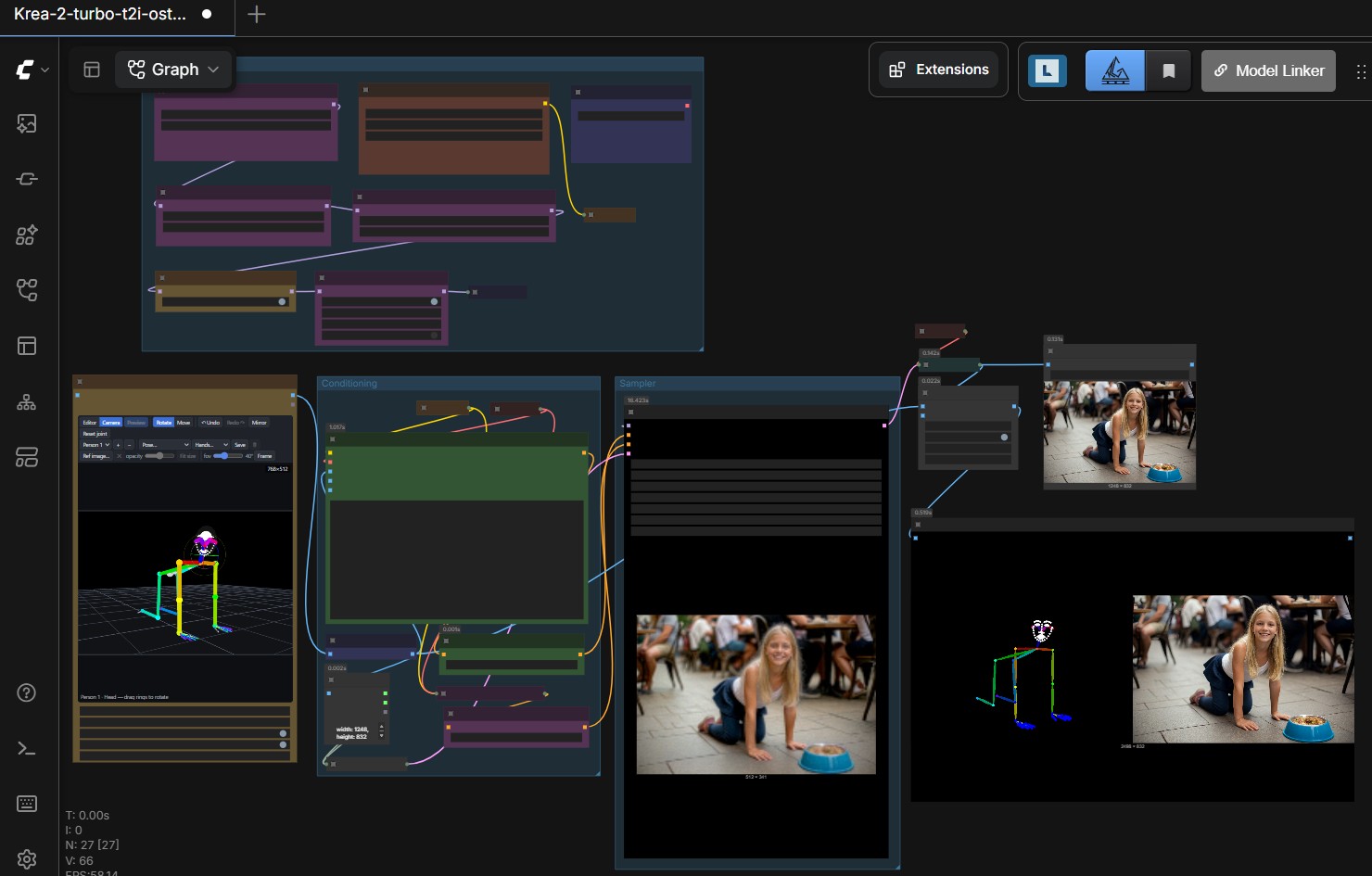Remove the reference image with X icon
The image size is (1372, 876).
click(119, 456)
